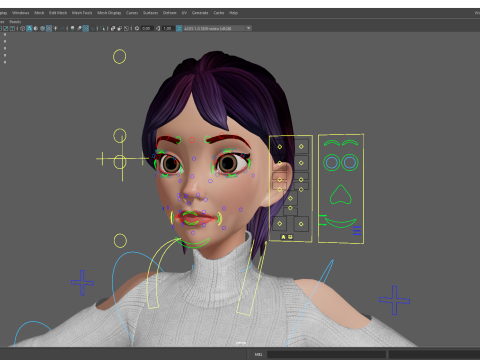This screenshot has height=360, width=480.
Task: Toggle the view transform icon before ACES
Action: tap(179, 28)
